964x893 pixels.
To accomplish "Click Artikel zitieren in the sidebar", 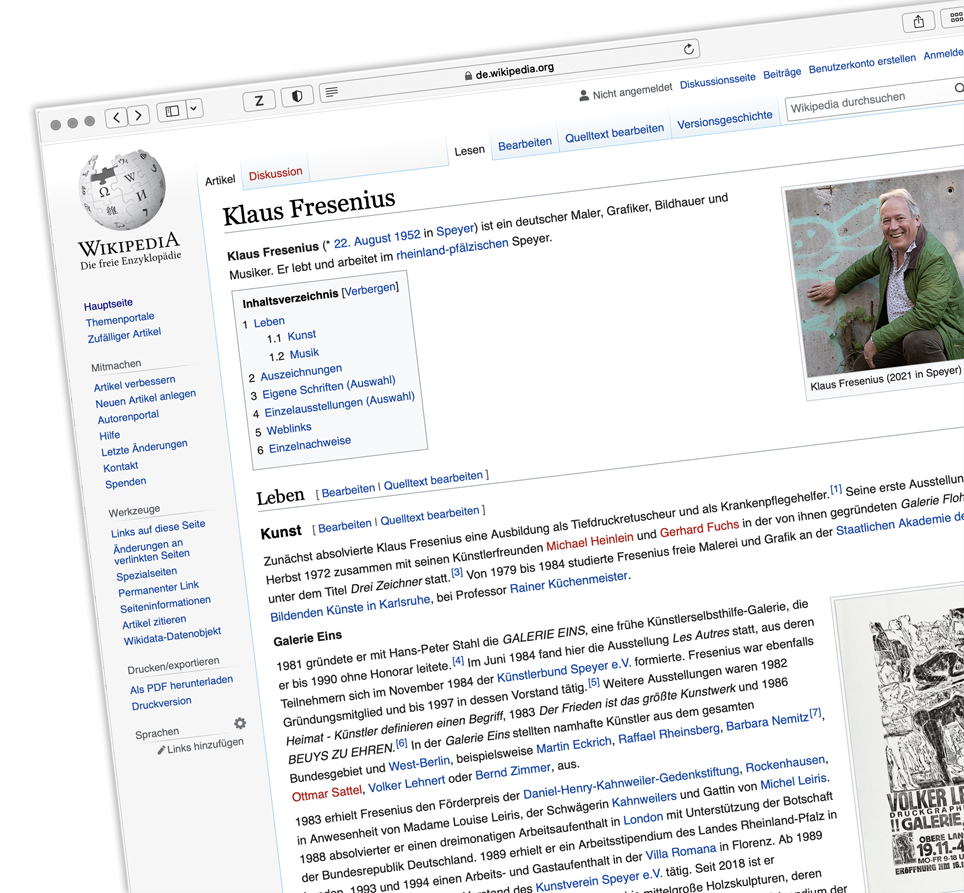I will click(x=154, y=622).
